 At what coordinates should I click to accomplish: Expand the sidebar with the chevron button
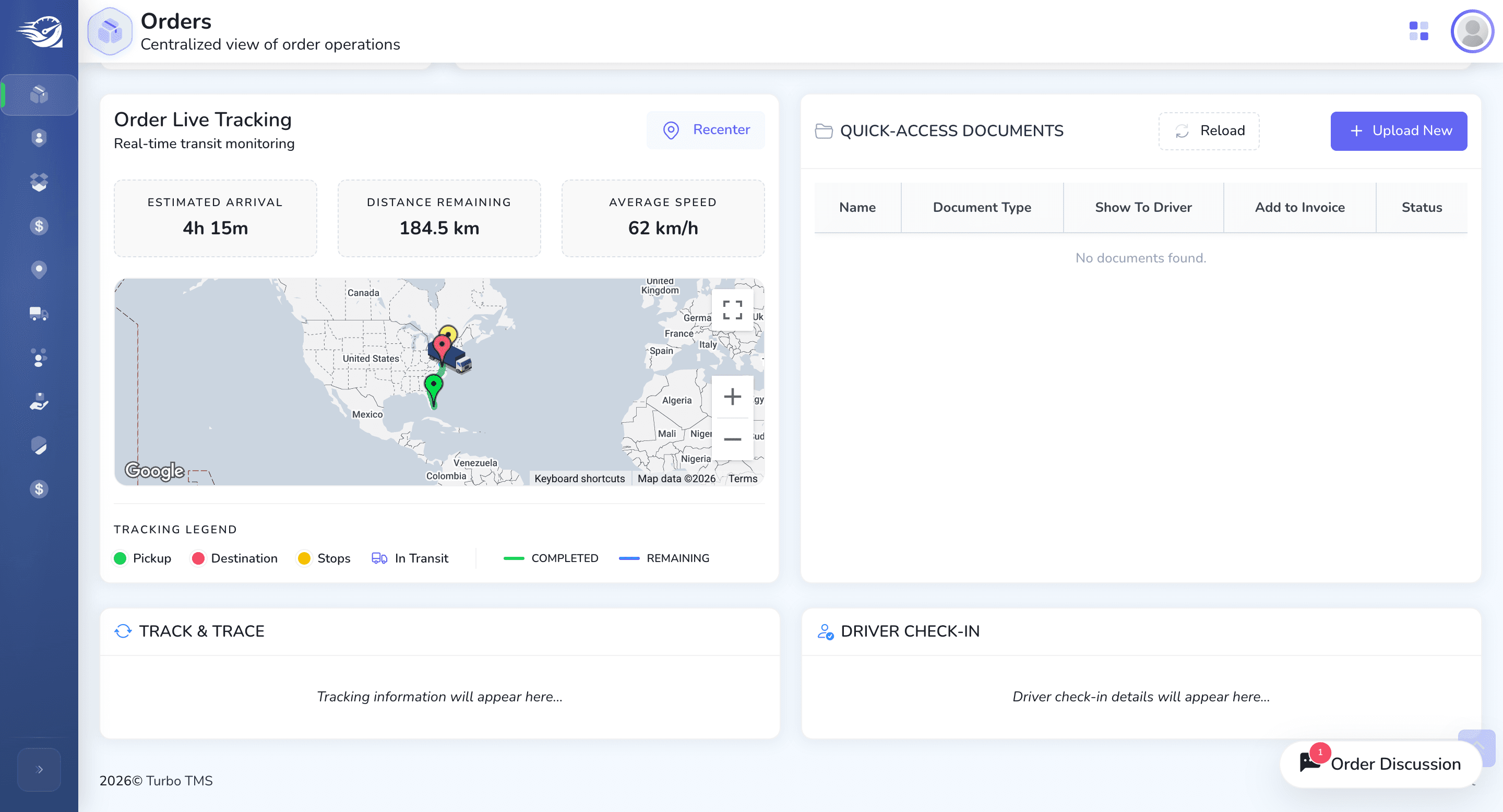pos(39,769)
